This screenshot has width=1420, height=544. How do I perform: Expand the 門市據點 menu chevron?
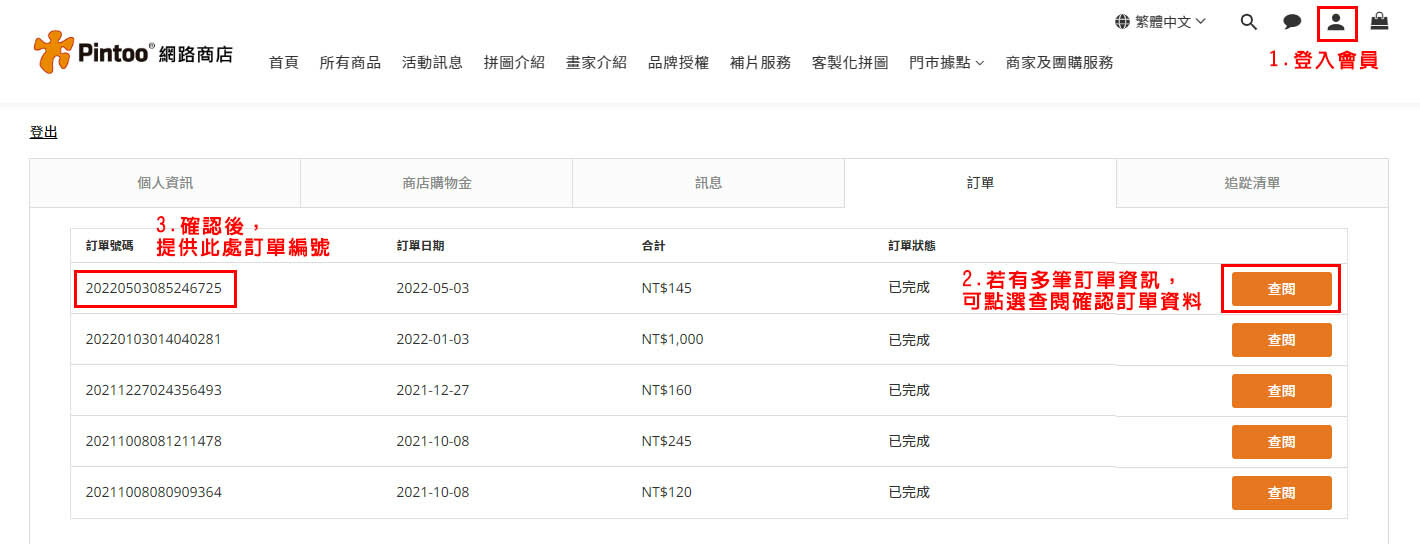click(x=980, y=63)
